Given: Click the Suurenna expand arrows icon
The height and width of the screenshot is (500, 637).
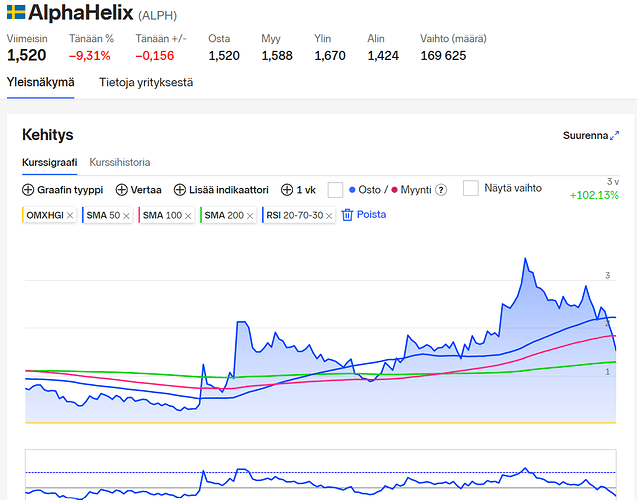Looking at the screenshot, I should pos(615,135).
